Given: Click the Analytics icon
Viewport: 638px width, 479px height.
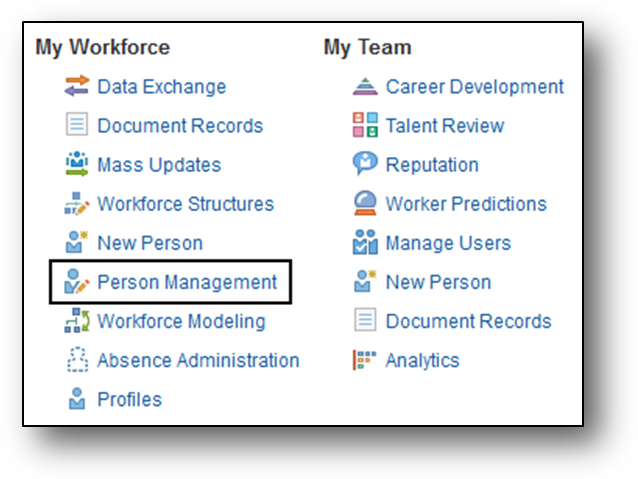Looking at the screenshot, I should tap(365, 361).
